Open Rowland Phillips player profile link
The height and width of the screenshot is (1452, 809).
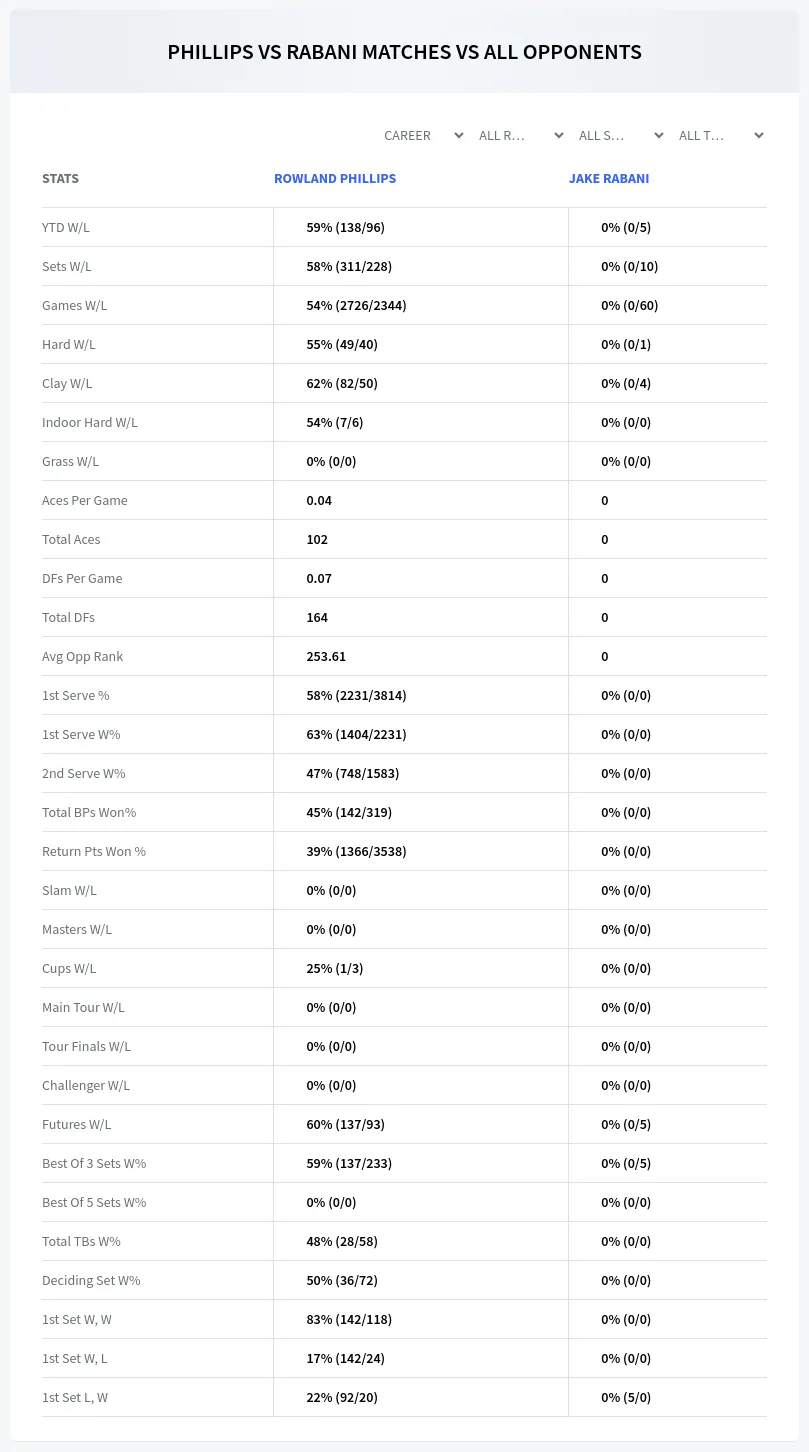[x=335, y=178]
